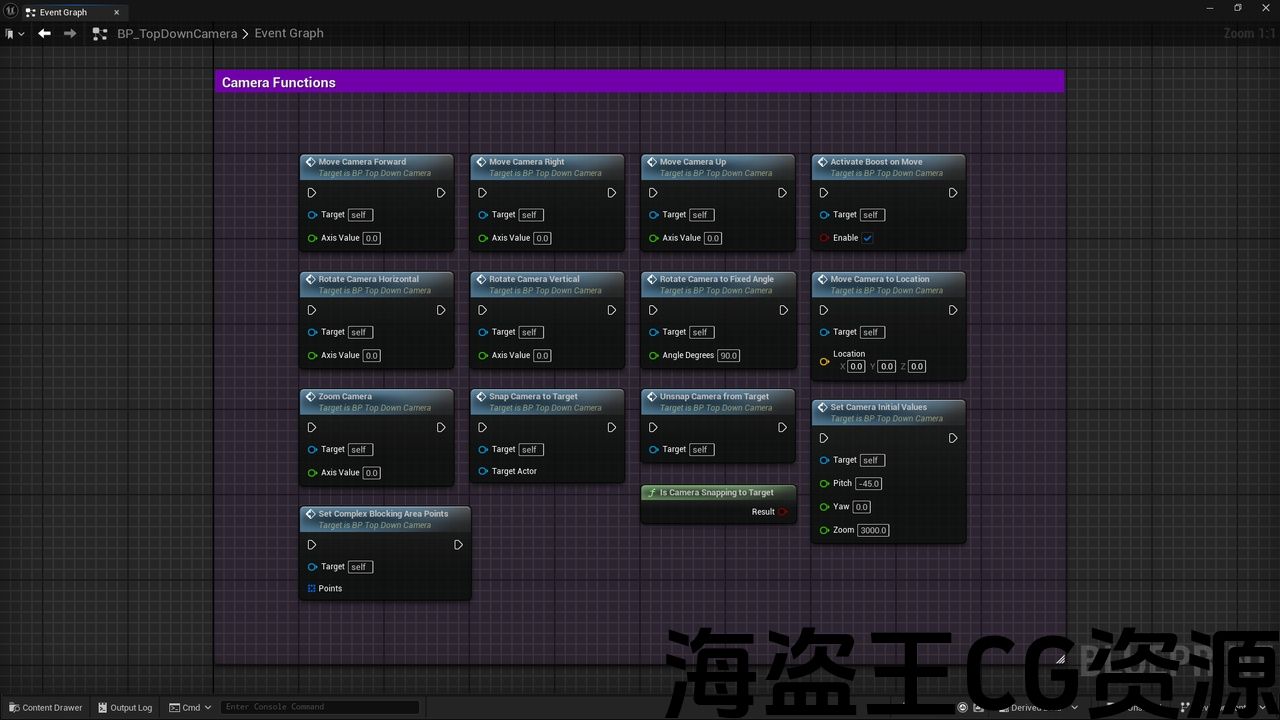
Task: Click Set Complex Blocking Area Points exec output
Action: click(458, 545)
